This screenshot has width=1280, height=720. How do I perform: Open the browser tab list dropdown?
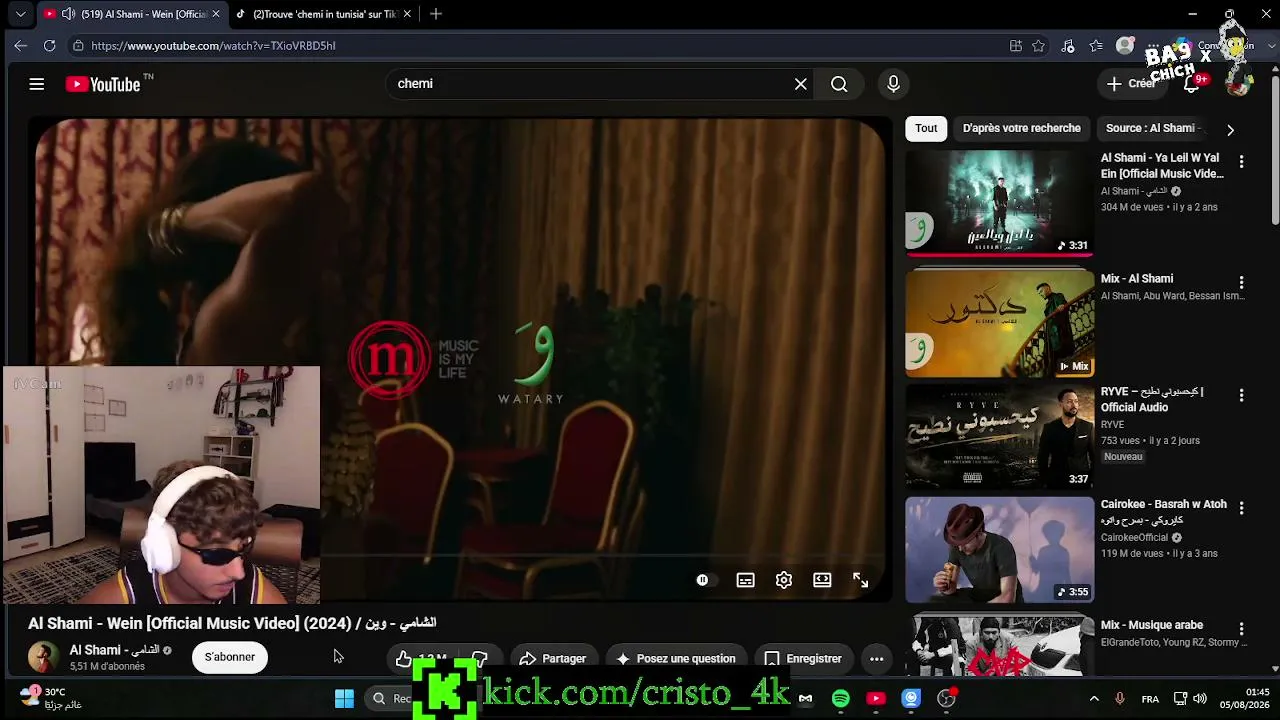20,14
